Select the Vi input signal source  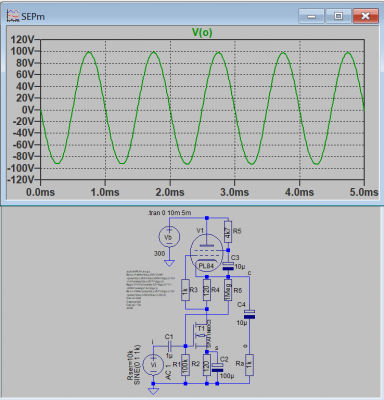153,365
